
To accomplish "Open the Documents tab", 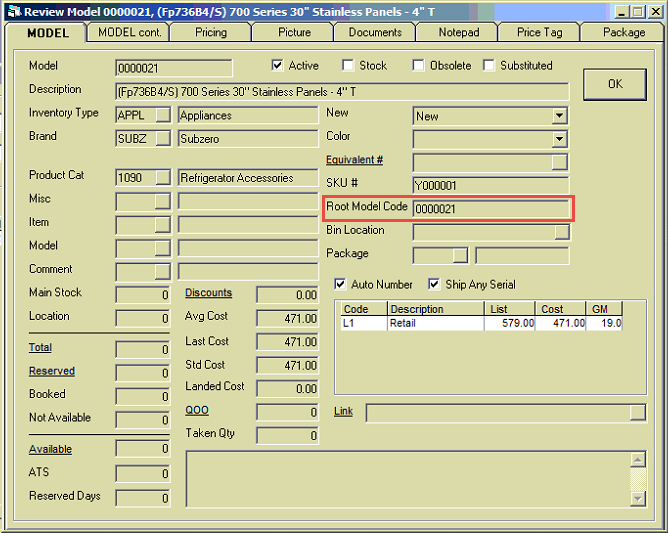I will (375, 32).
